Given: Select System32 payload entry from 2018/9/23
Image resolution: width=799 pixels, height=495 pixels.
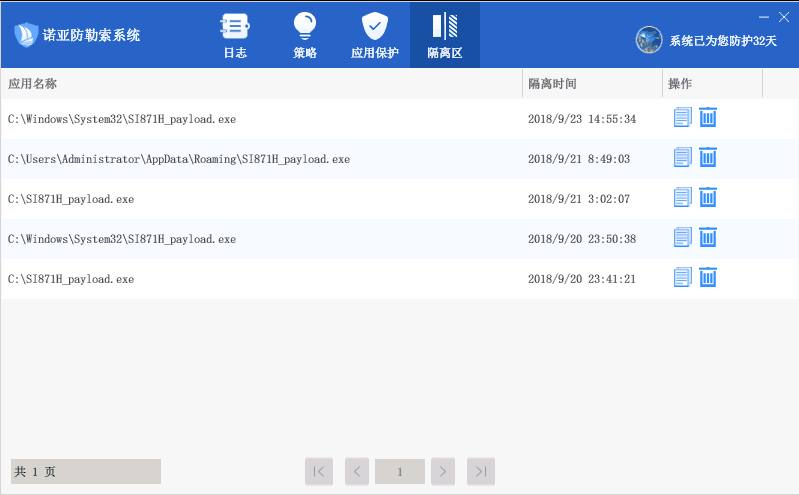Looking at the screenshot, I should [400, 119].
